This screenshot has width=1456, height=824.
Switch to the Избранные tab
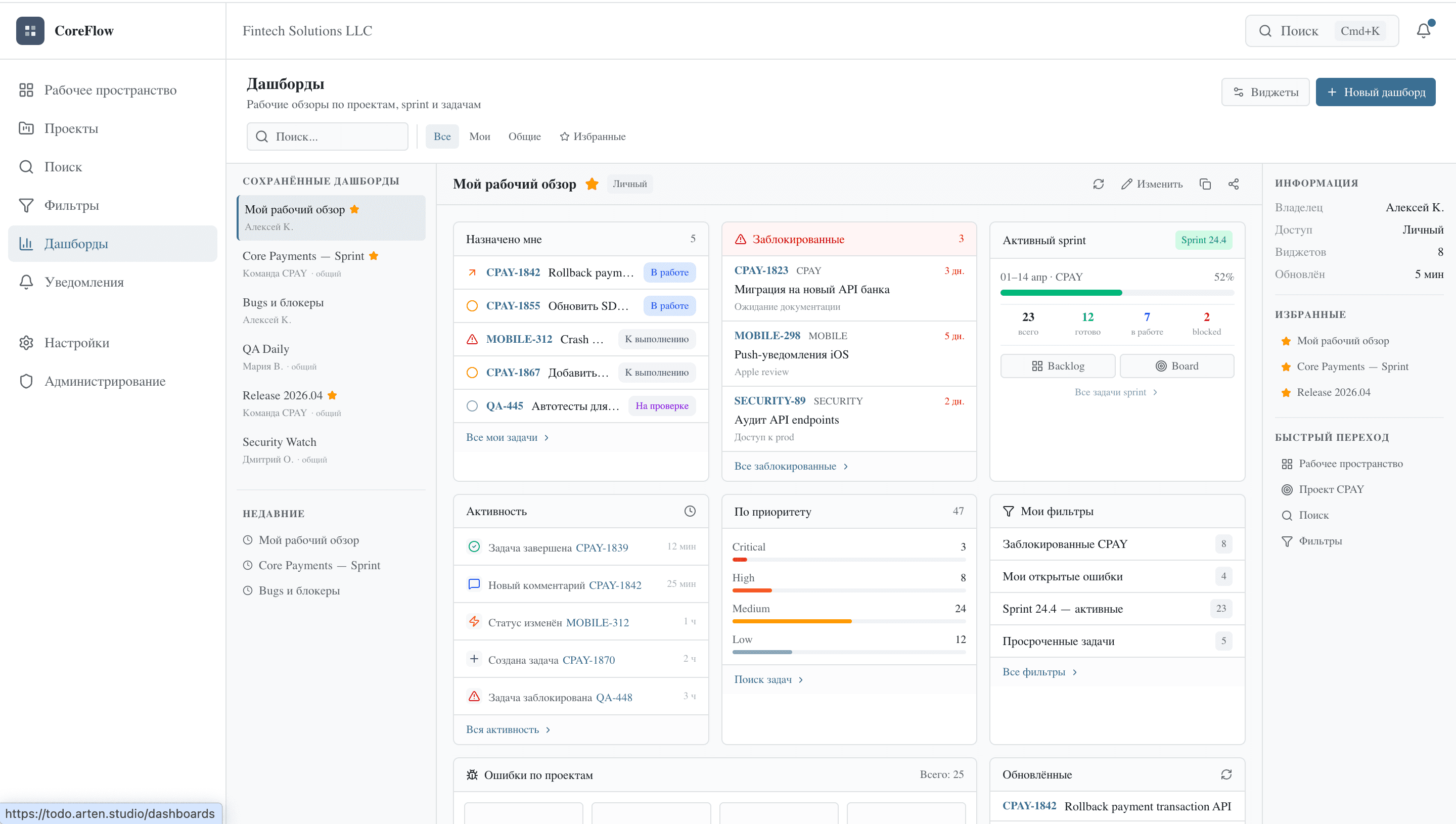[593, 136]
